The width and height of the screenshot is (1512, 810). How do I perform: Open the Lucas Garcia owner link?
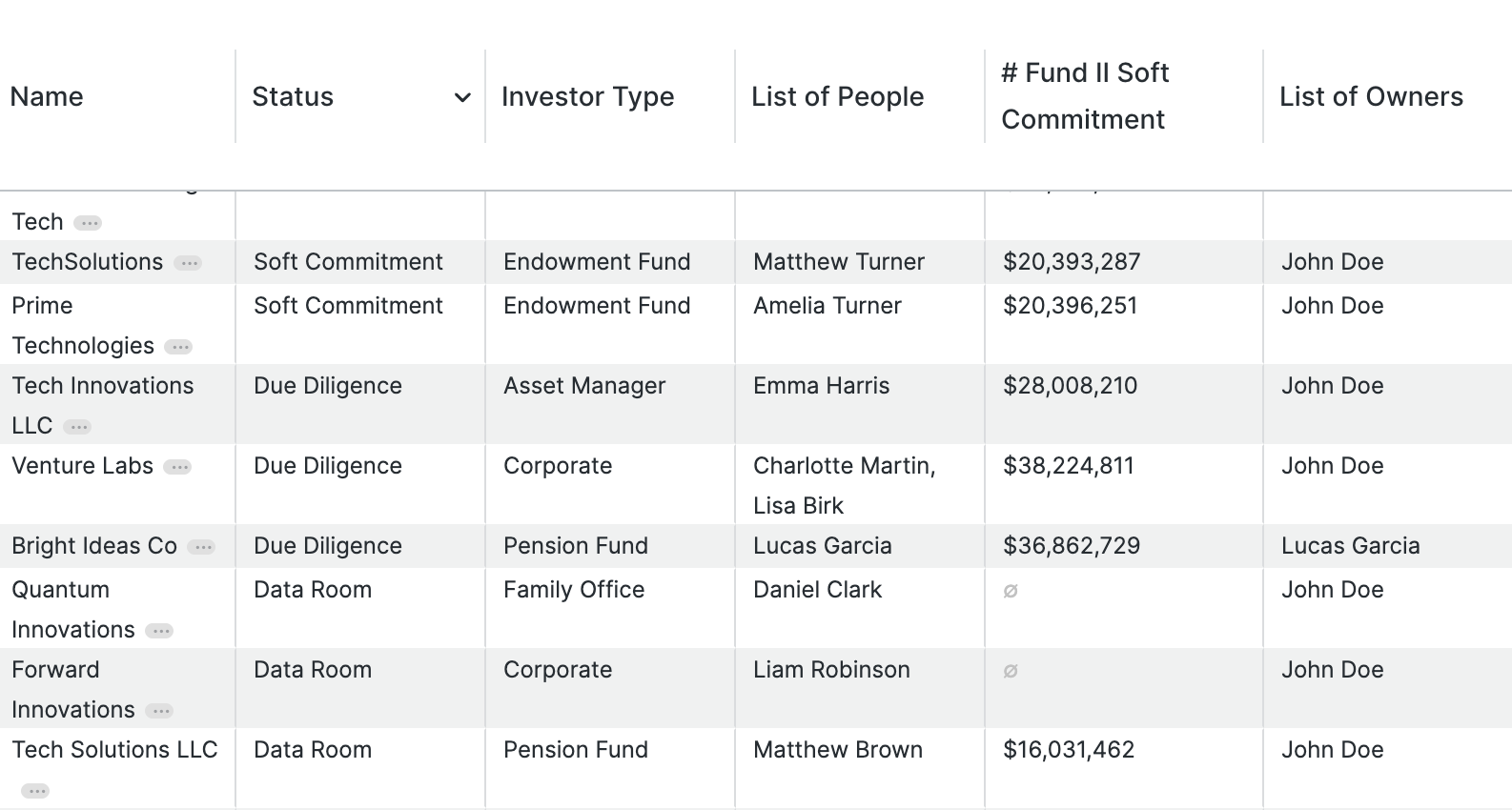1350,546
